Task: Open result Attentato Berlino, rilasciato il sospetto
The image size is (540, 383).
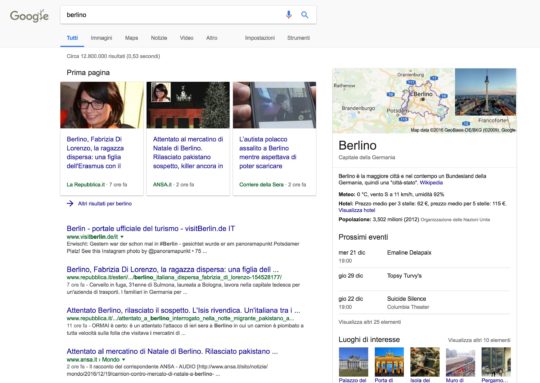Action: pos(183,310)
